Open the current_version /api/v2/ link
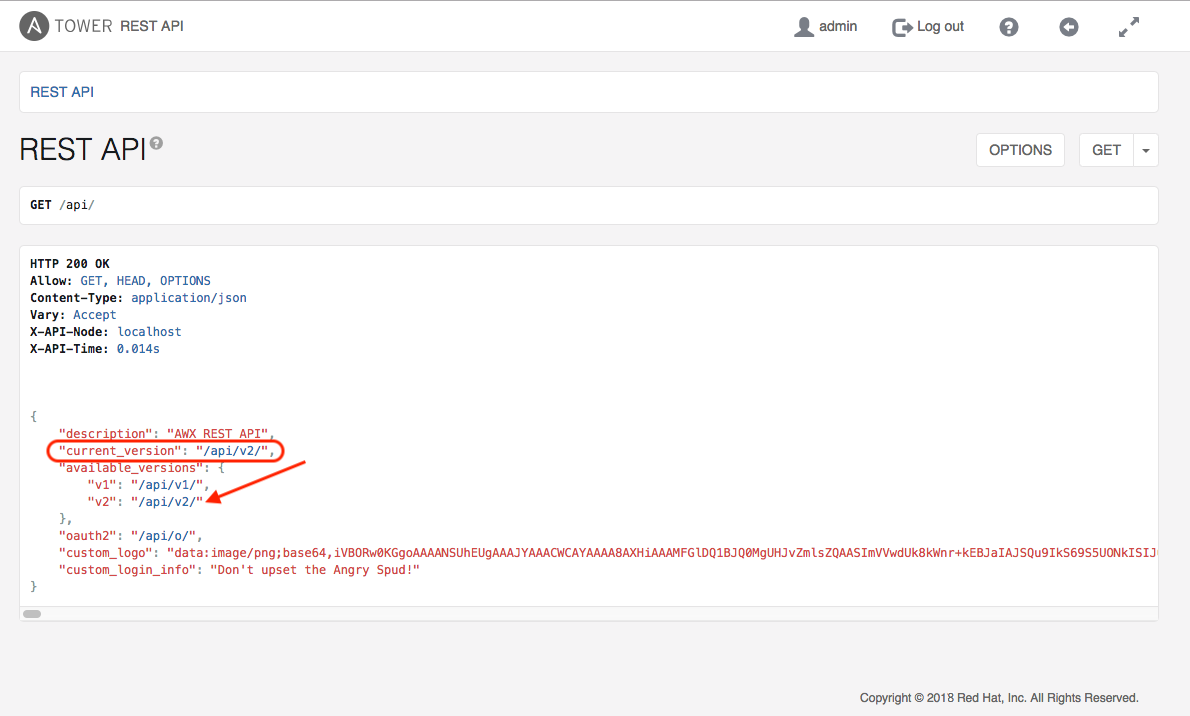 (231, 451)
